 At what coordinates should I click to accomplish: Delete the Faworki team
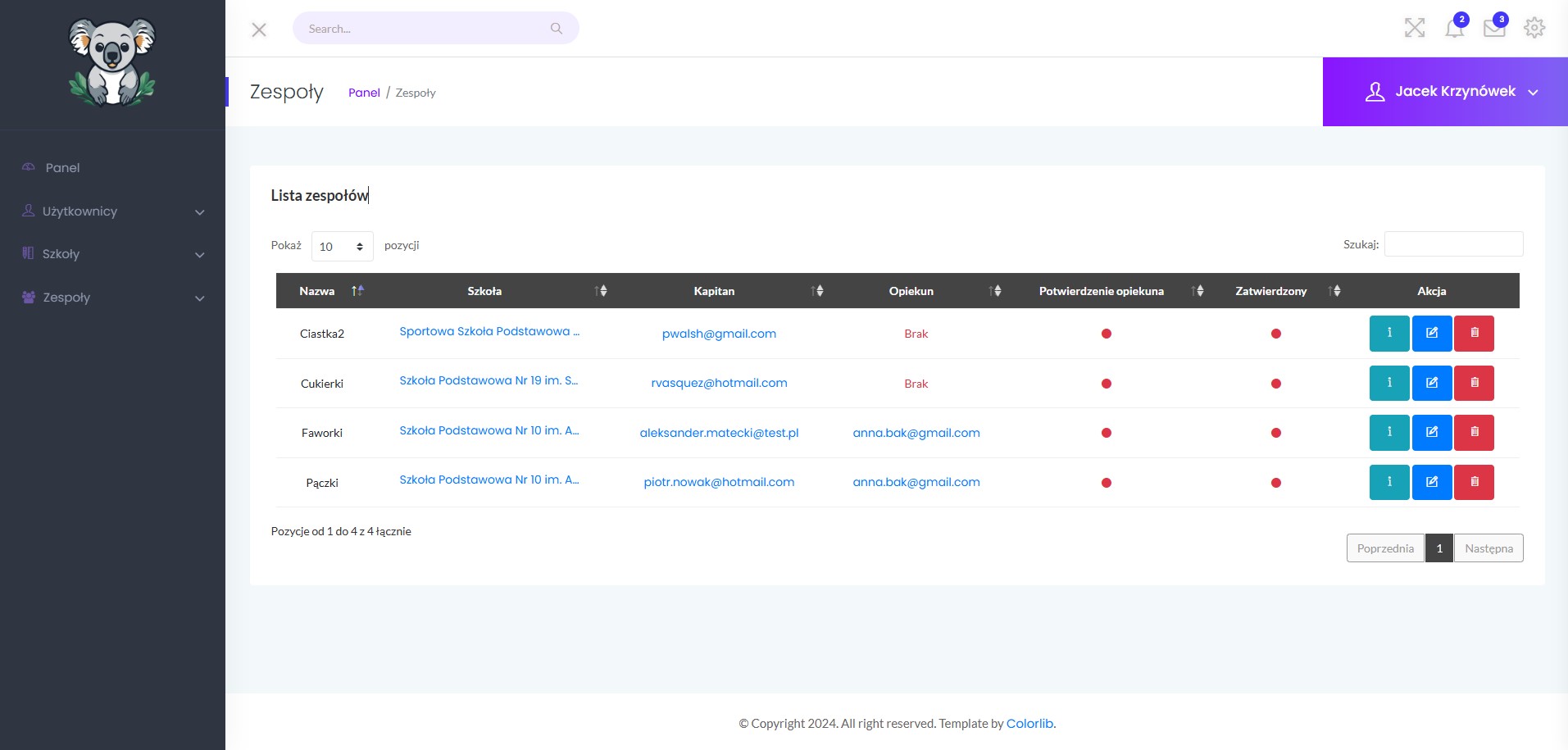(1475, 433)
